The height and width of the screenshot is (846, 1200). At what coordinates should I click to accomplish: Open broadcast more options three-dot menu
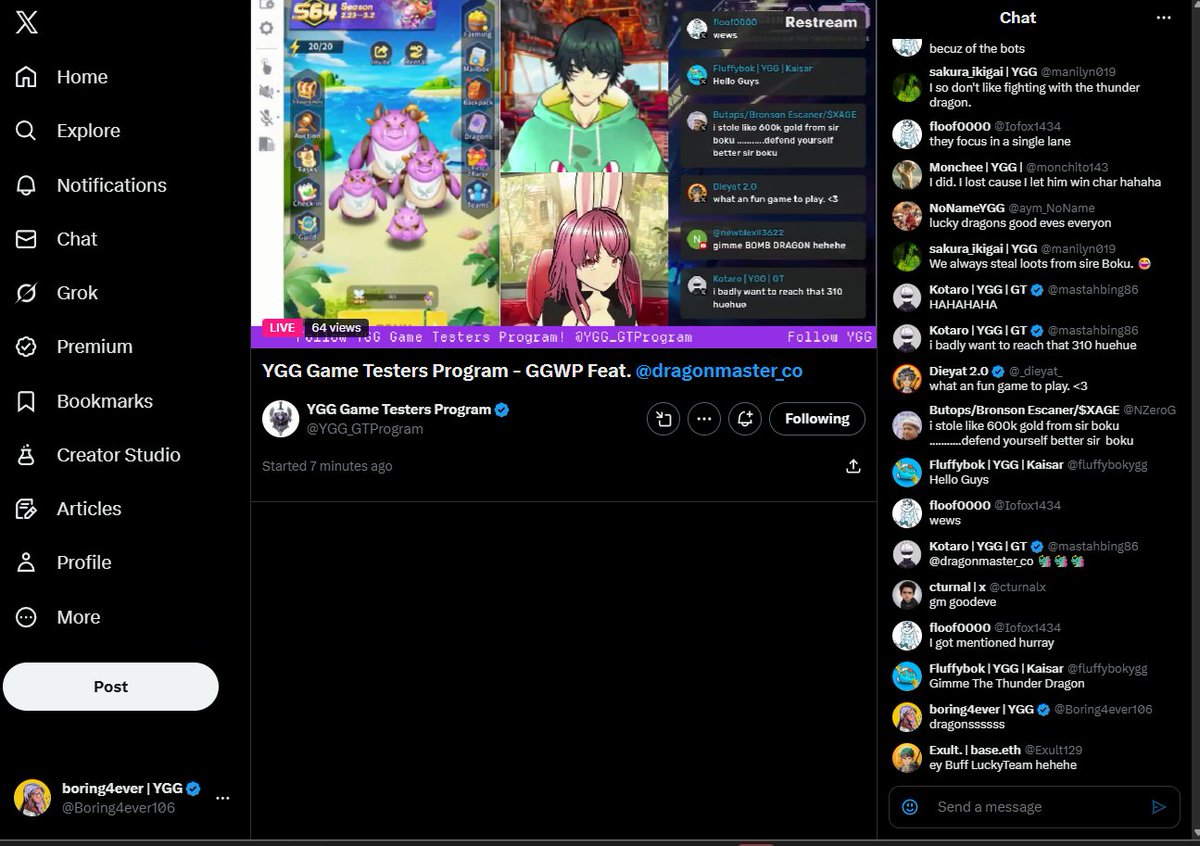[x=705, y=419]
